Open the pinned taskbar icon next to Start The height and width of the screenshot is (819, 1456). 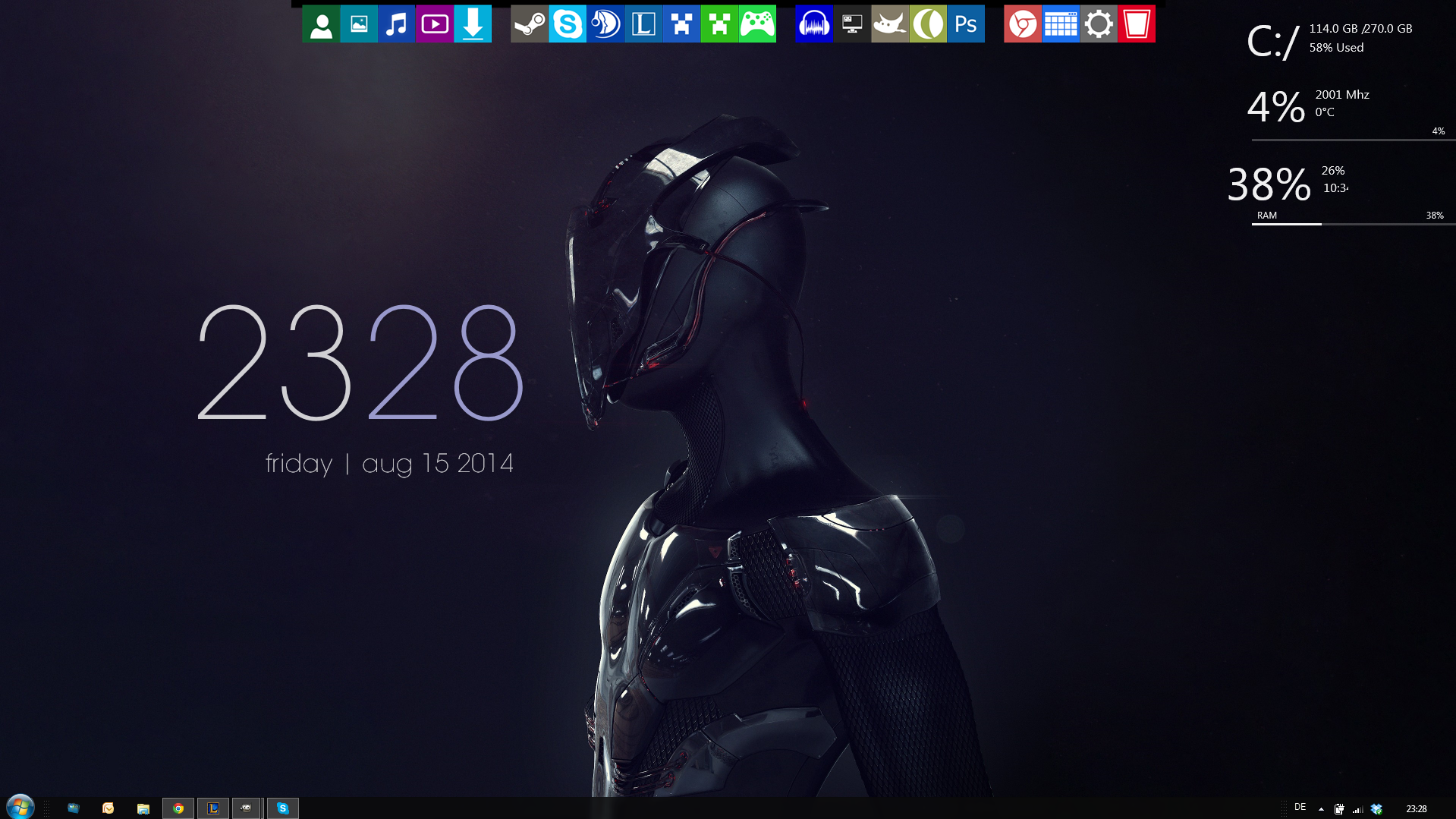[74, 808]
